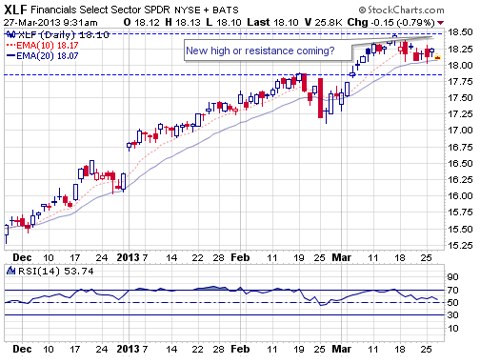Click the EMA(10) 18.17 legend entry

[42, 45]
